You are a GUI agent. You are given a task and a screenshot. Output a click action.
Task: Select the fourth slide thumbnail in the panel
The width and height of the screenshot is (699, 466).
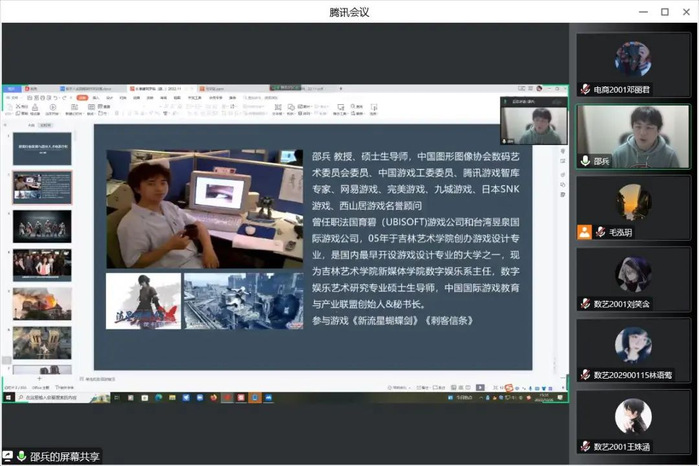[41, 265]
